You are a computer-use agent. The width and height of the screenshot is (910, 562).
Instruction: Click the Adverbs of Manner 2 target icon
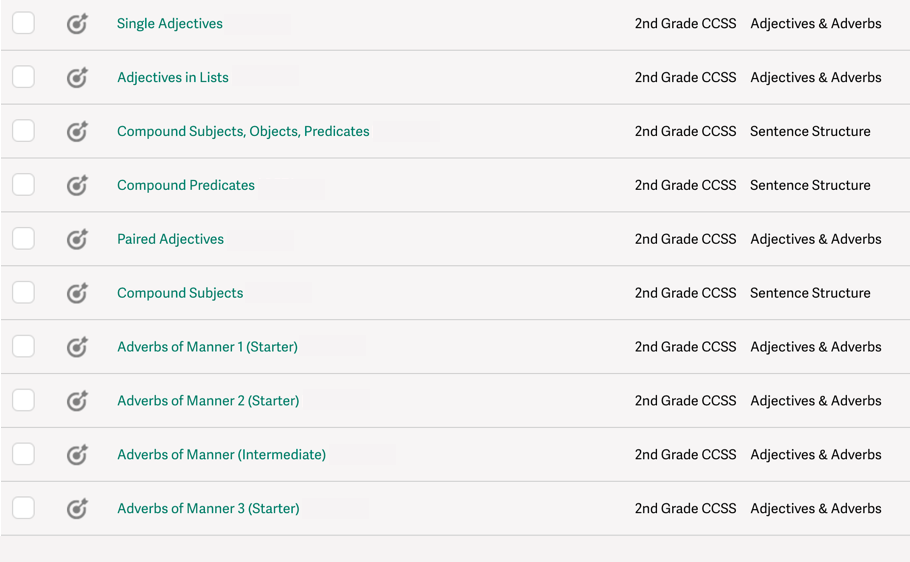click(x=77, y=401)
